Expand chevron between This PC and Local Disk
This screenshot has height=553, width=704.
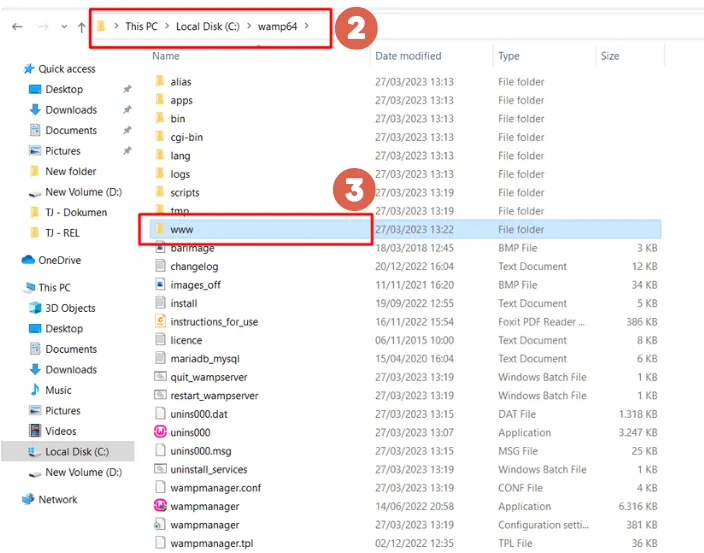[x=167, y=26]
